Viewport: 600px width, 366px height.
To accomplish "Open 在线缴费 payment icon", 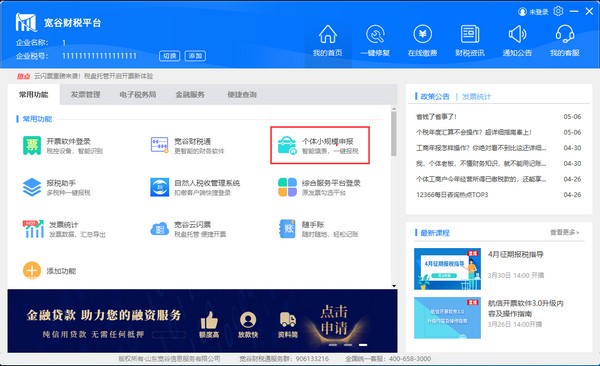I will coord(422,34).
